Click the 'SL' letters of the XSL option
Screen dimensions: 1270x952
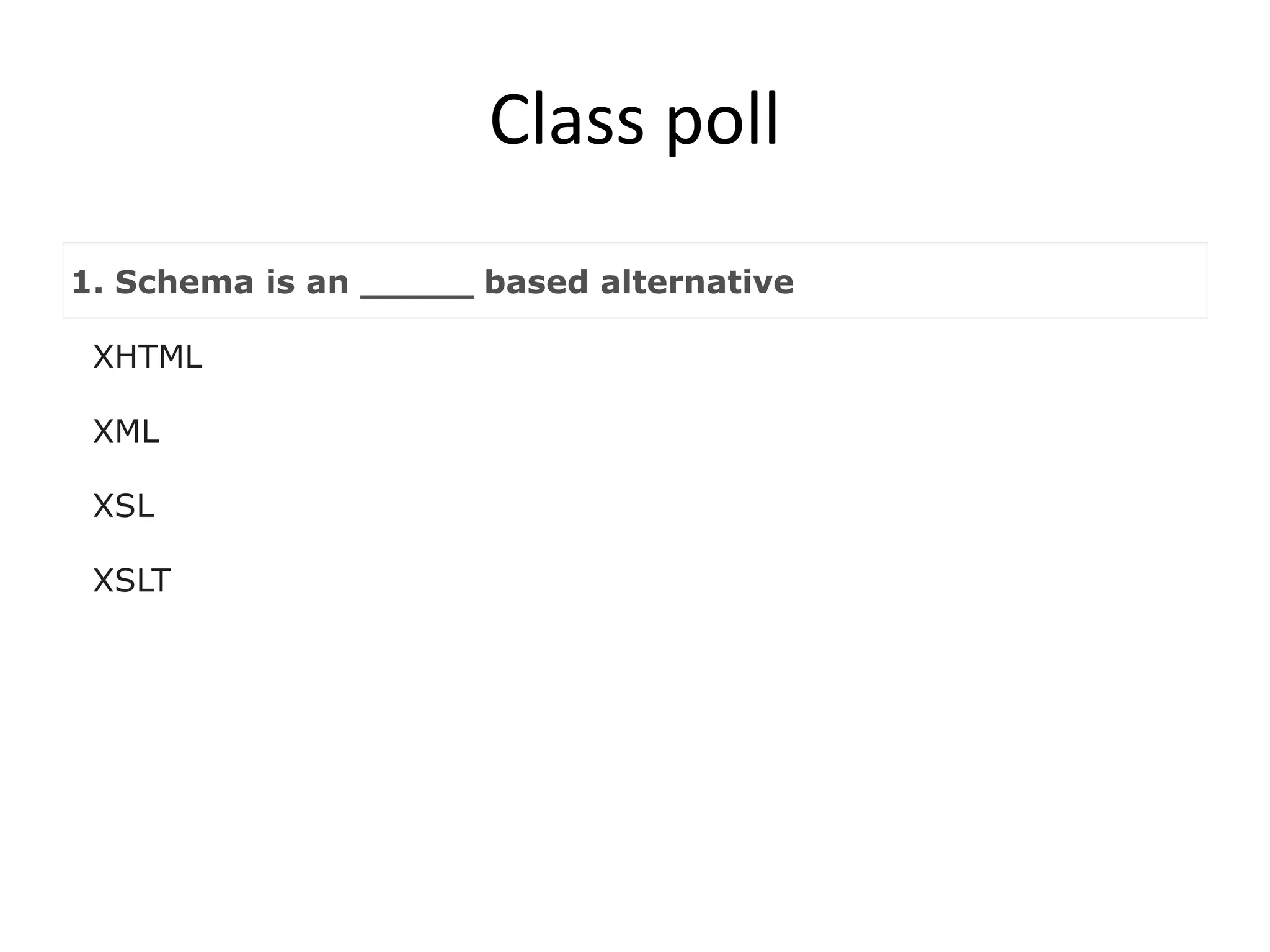coord(133,506)
